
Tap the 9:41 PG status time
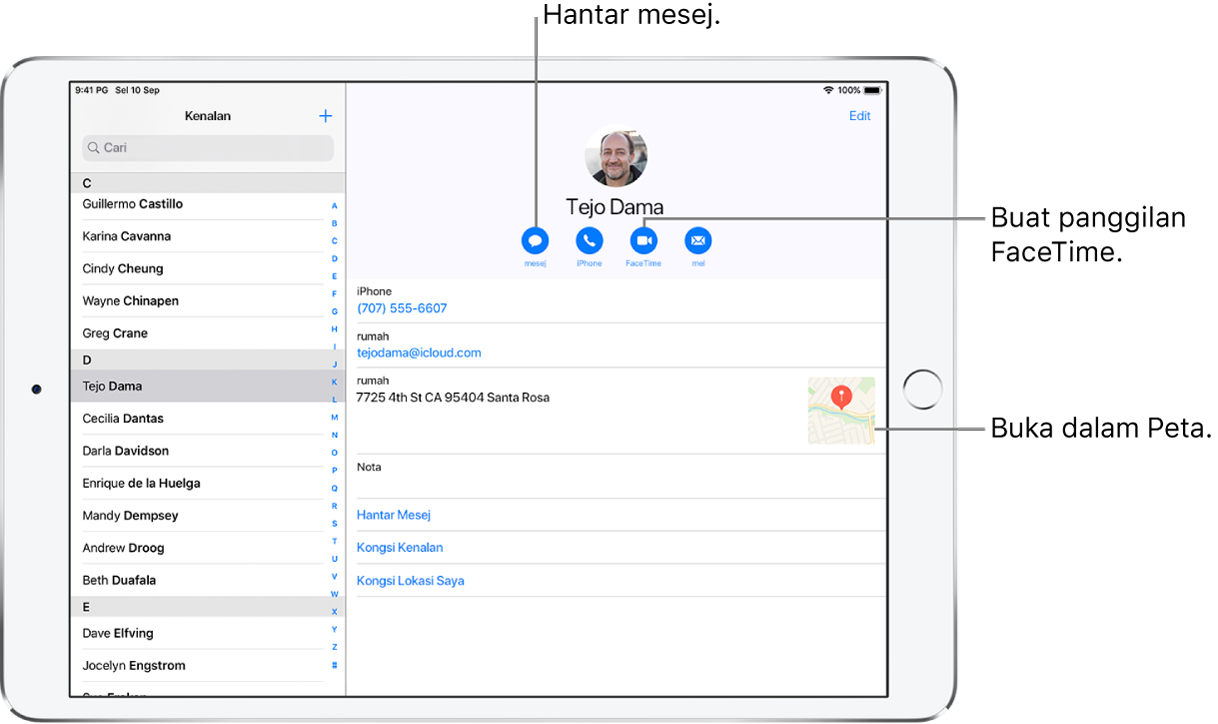tap(91, 90)
